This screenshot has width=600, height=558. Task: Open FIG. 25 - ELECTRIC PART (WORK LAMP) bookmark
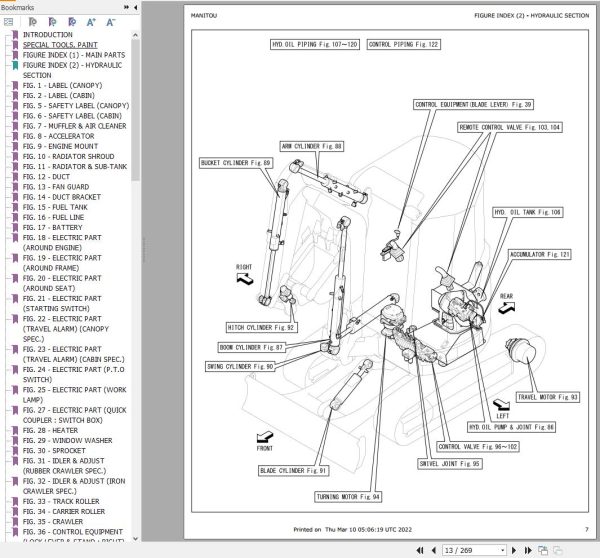[75, 395]
